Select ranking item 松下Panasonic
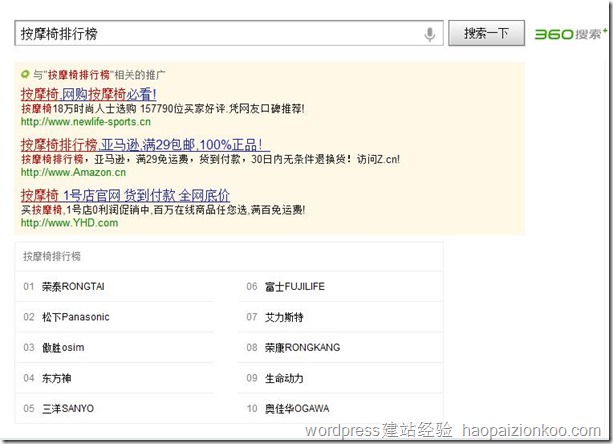Screen dimensions: 613x444 point(76,317)
